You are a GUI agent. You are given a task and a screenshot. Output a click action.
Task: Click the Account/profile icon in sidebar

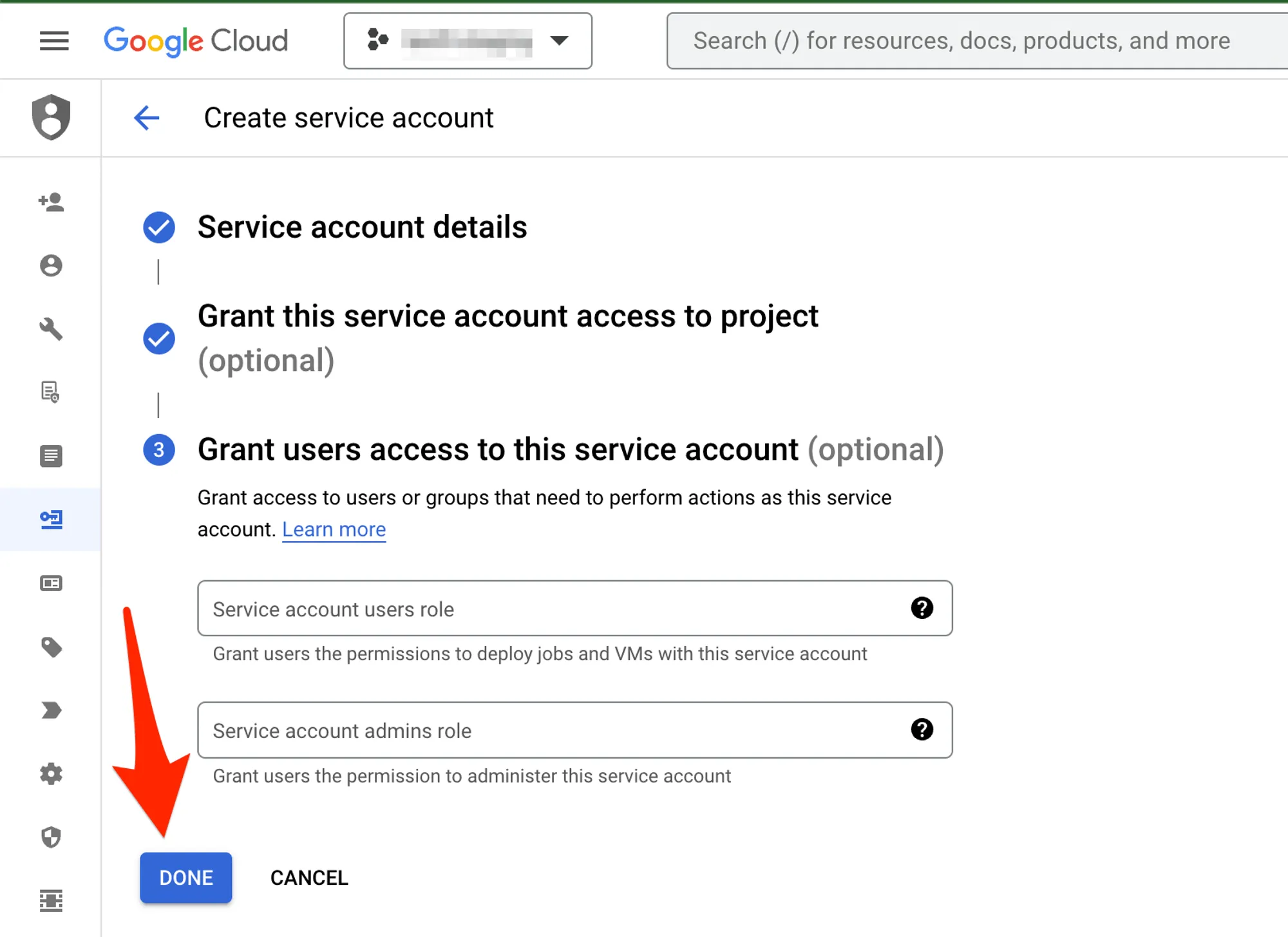pyautogui.click(x=50, y=265)
